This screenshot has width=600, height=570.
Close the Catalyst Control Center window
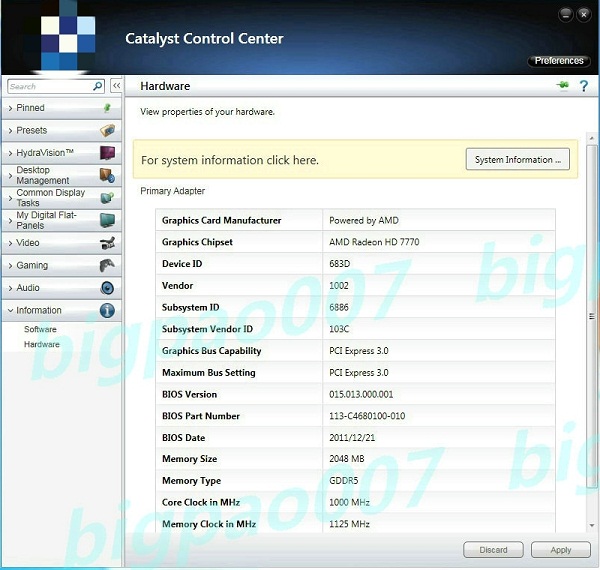[584, 15]
